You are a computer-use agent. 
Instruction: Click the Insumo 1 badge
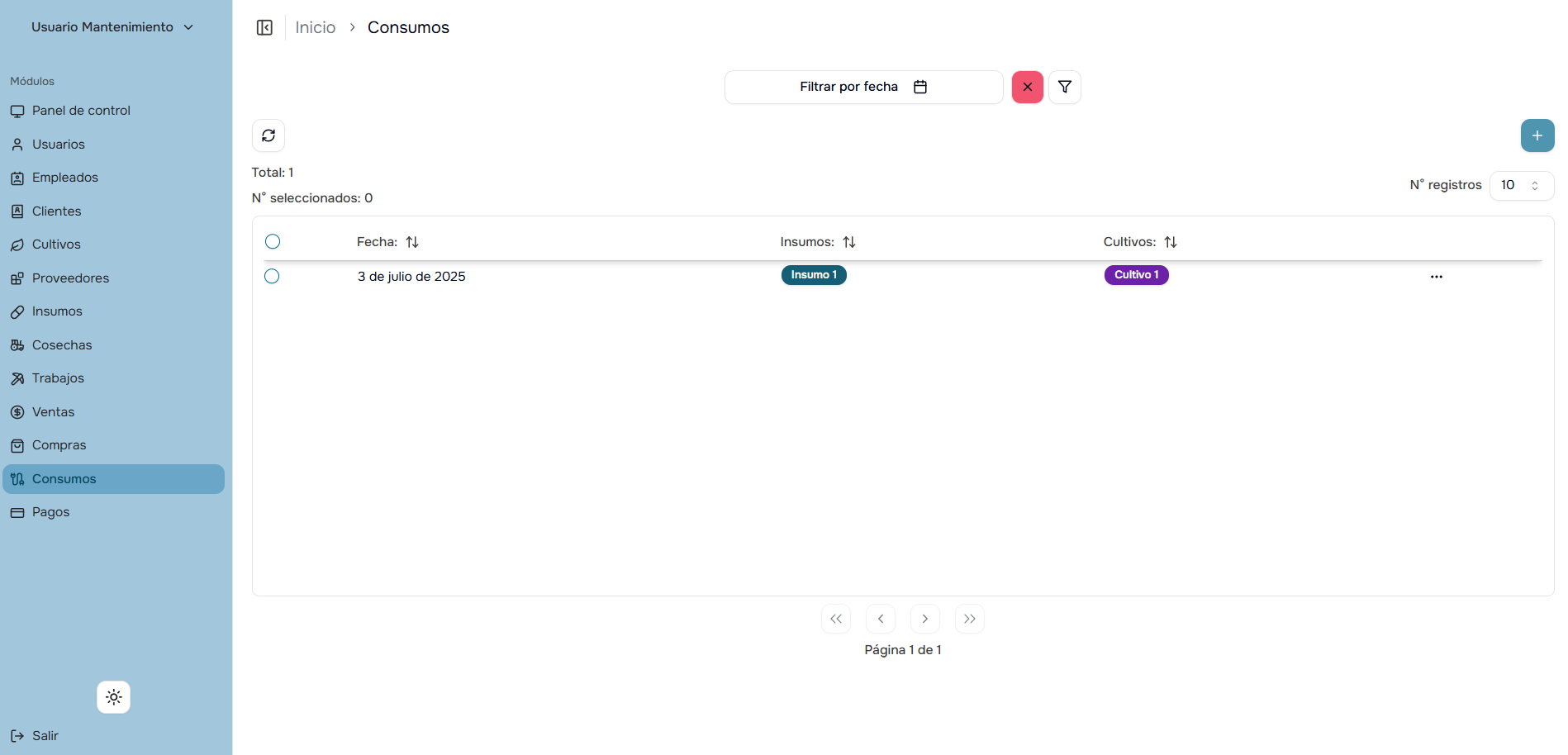pyautogui.click(x=814, y=275)
